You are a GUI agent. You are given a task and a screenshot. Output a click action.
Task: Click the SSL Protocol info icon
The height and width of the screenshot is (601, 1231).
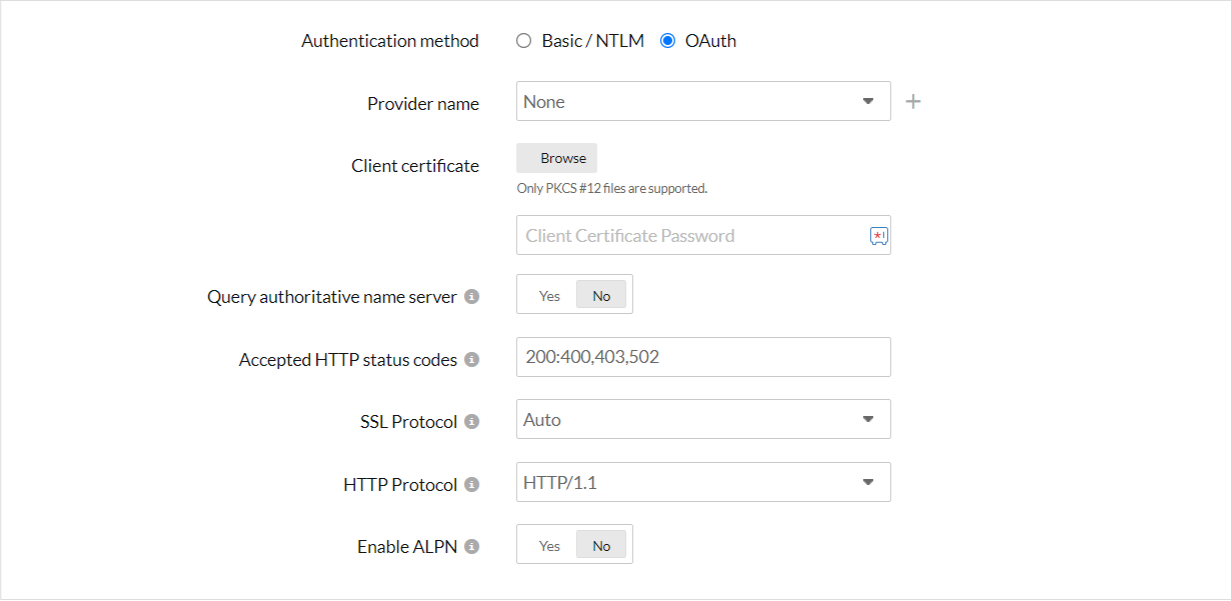tap(472, 422)
